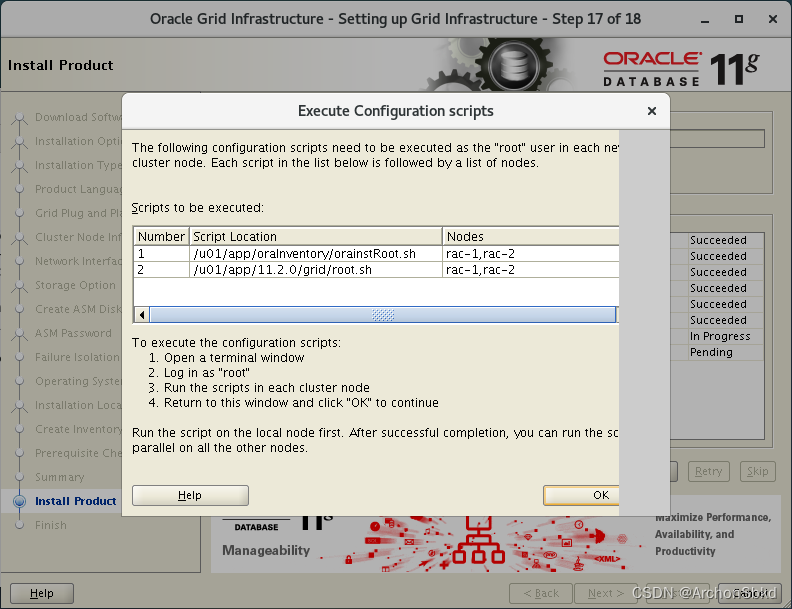Viewport: 792px width, 609px height.
Task: Close the Oracle Grid Infrastructure installer window
Action: pos(772,19)
